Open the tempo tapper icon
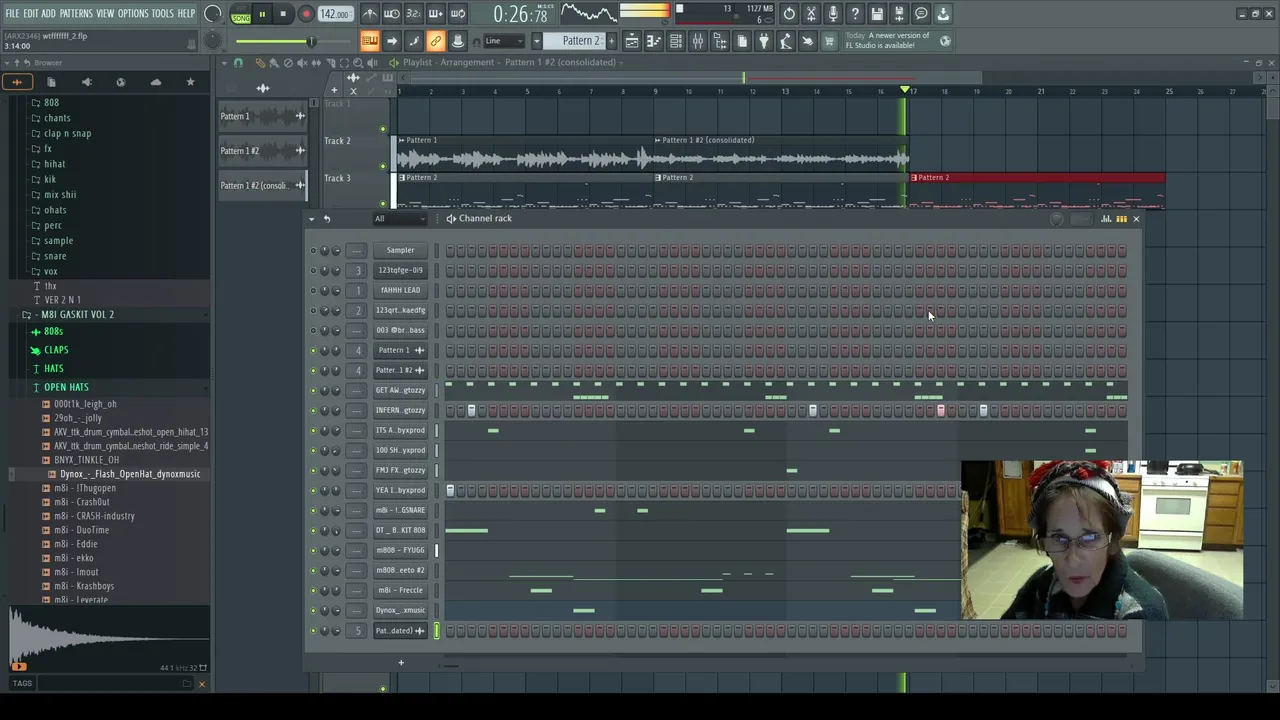The width and height of the screenshot is (1280, 720). click(786, 41)
